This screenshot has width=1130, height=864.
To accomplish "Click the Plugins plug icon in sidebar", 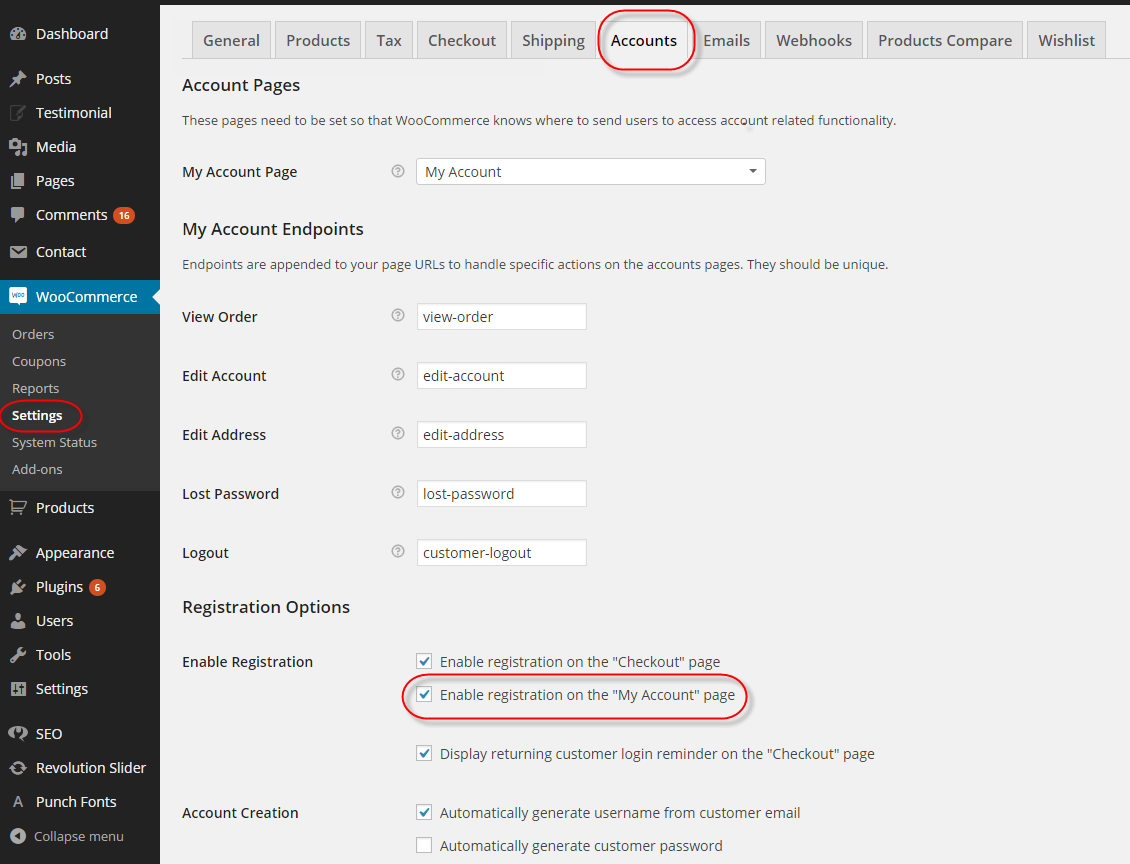I will 18,587.
